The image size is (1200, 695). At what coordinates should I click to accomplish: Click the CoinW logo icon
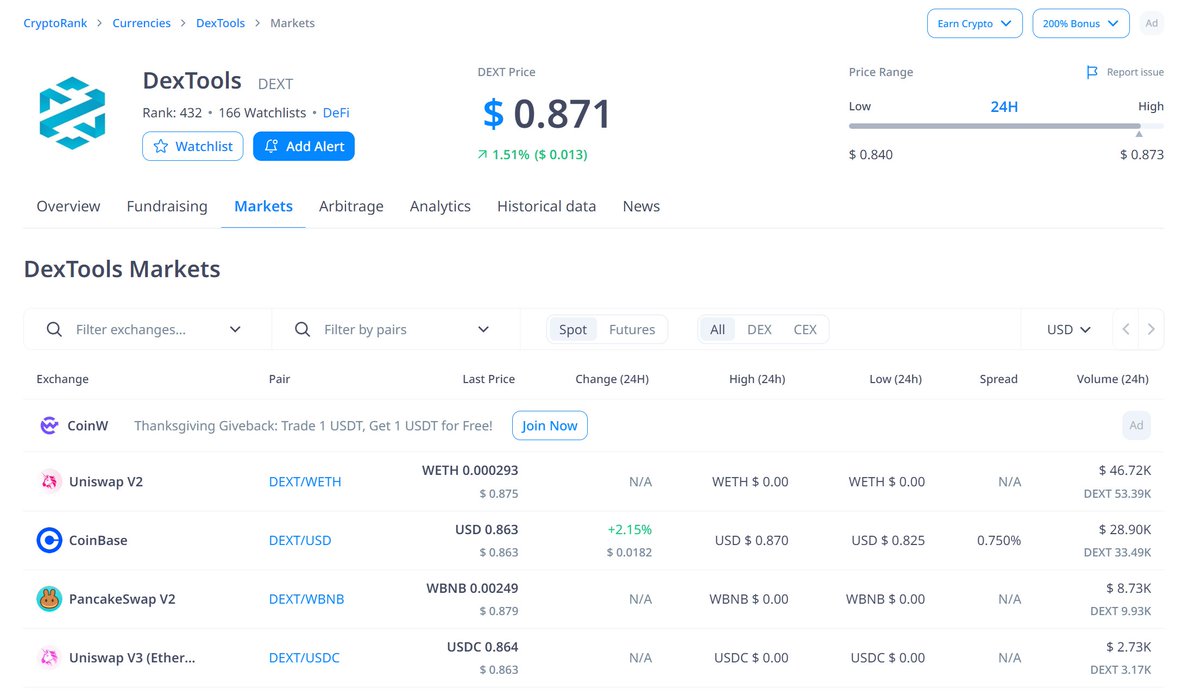coord(49,425)
